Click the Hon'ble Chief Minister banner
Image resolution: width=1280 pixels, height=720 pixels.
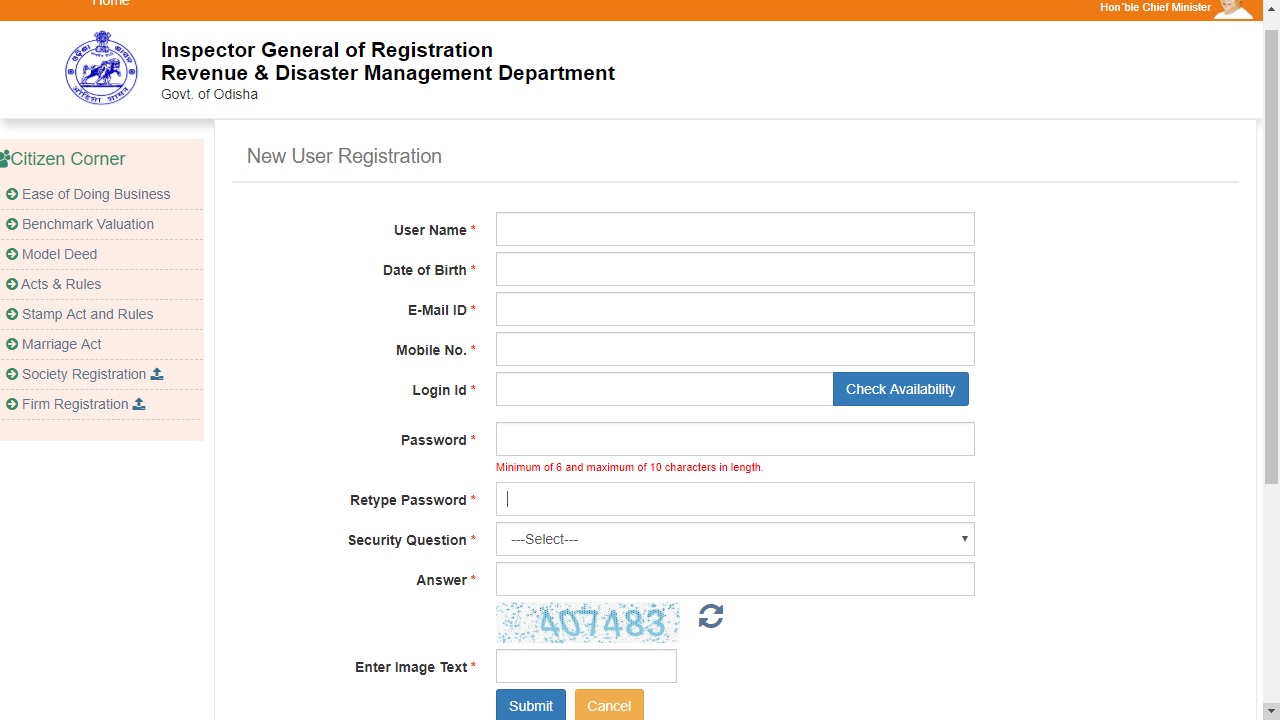tap(1155, 8)
